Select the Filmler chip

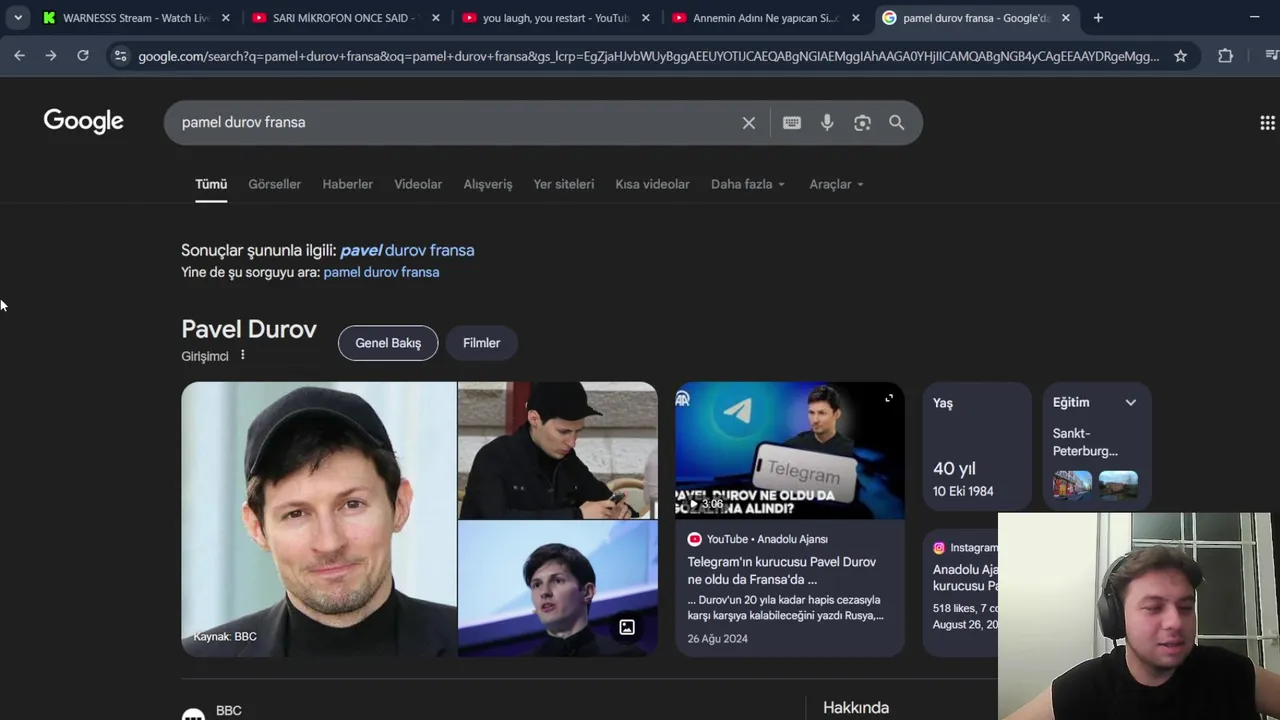[x=481, y=343]
